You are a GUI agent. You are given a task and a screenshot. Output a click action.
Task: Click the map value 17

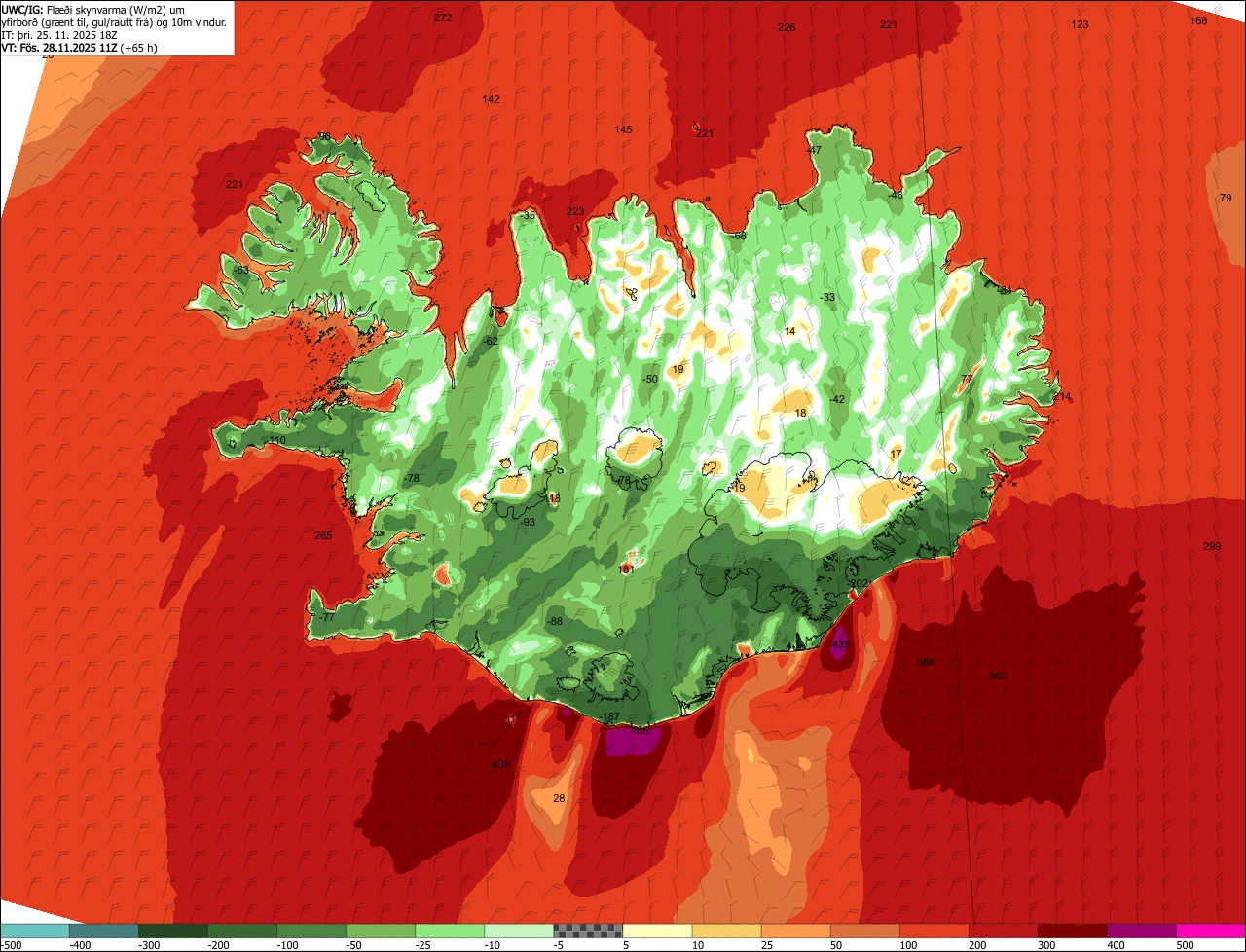pos(897,454)
